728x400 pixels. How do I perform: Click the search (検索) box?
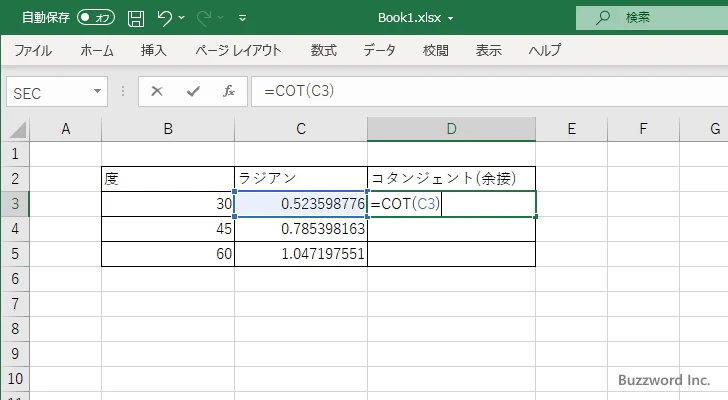(652, 18)
